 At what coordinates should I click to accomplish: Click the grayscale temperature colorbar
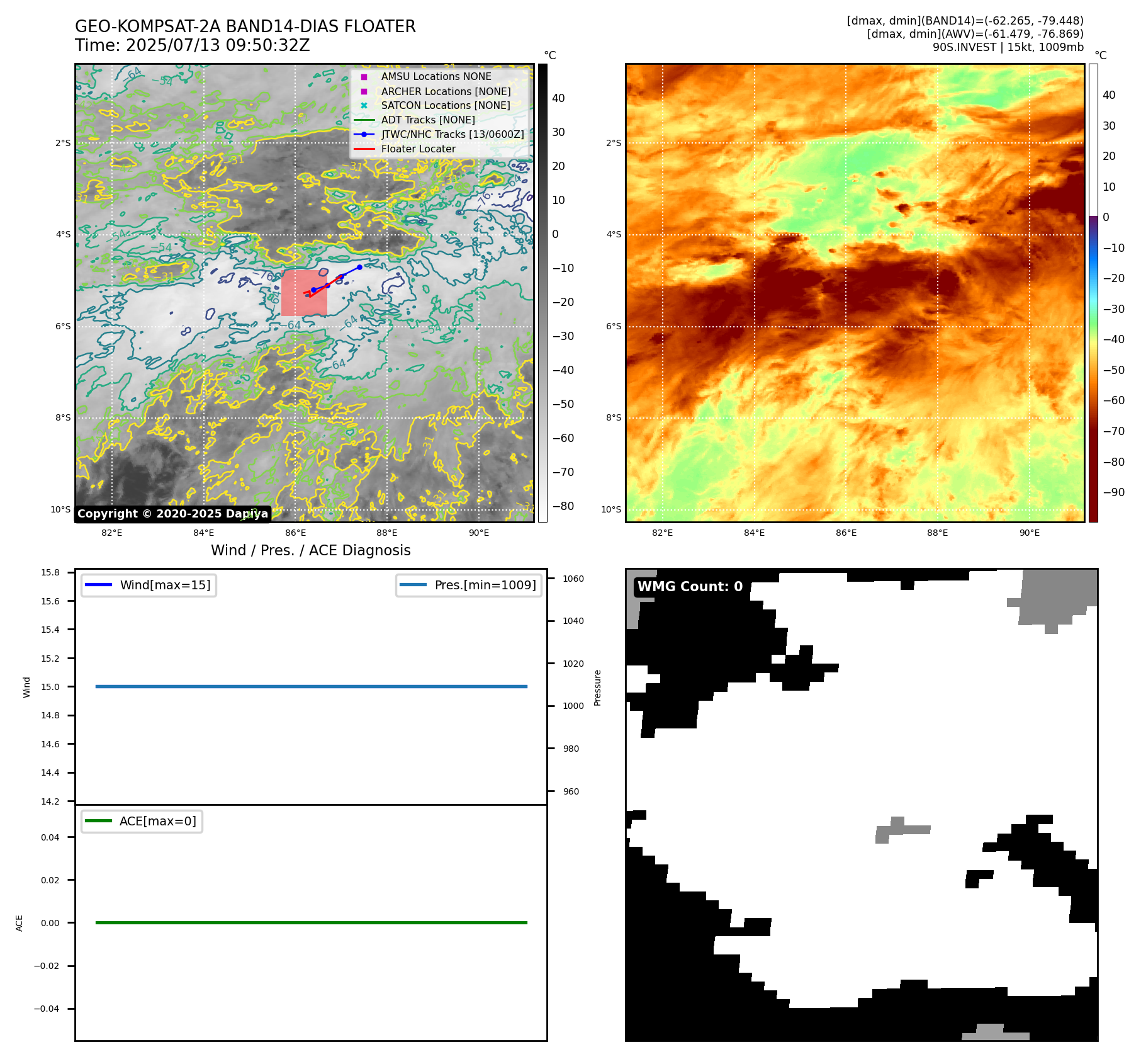pos(542,293)
